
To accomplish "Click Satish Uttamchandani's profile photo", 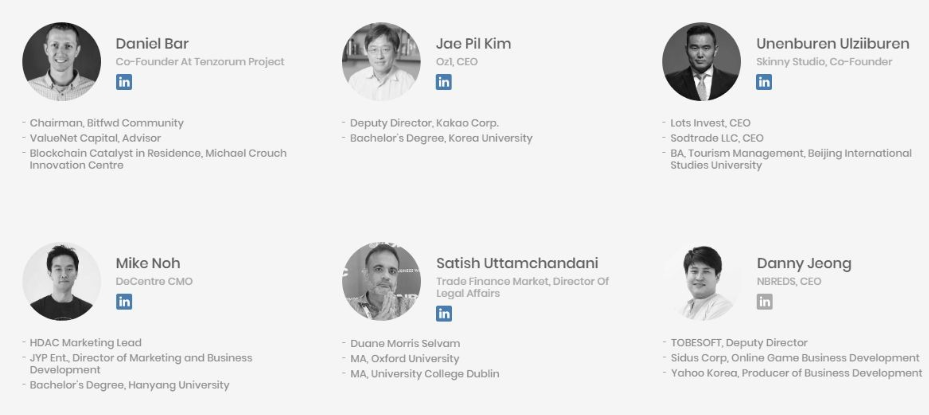I will (x=382, y=282).
